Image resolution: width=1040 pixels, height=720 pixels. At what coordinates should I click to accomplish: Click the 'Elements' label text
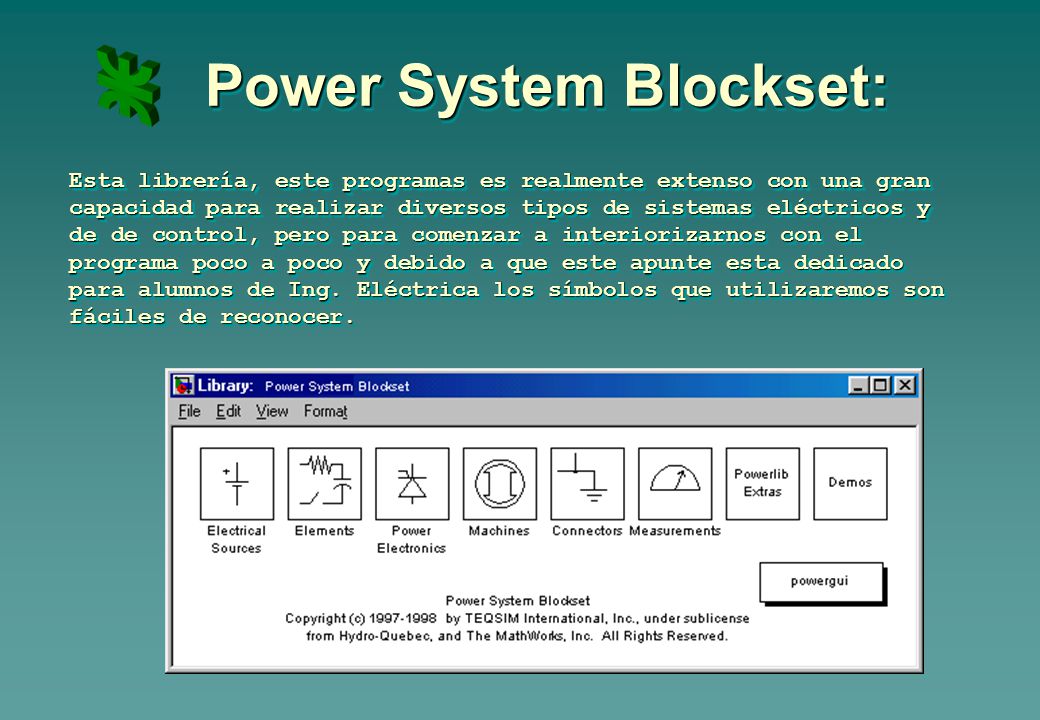tap(324, 530)
